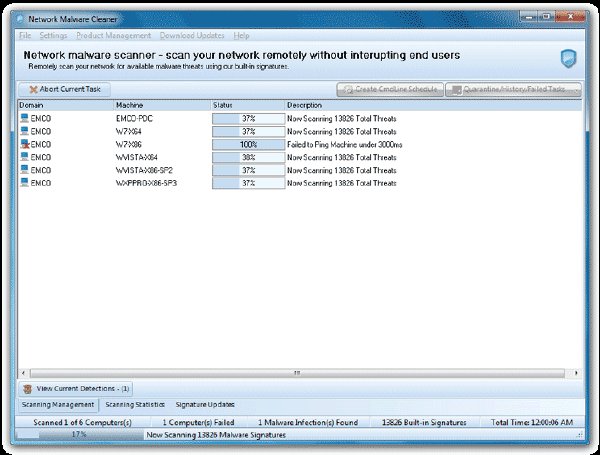The height and width of the screenshot is (455, 600).
Task: Click the horizontal scrollbar right arrow
Action: click(576, 373)
